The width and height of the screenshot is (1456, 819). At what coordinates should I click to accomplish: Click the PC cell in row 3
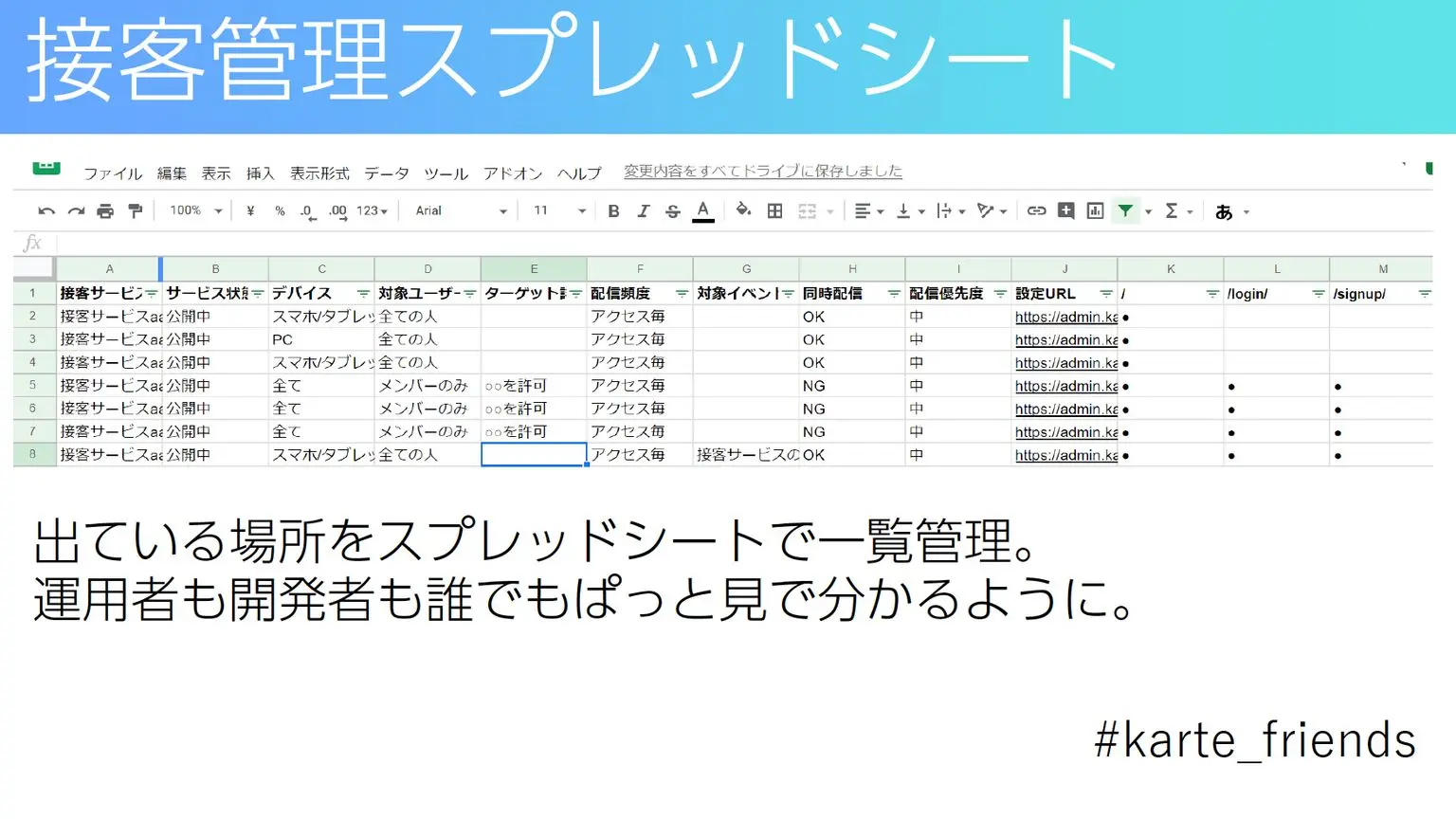pyautogui.click(x=321, y=339)
